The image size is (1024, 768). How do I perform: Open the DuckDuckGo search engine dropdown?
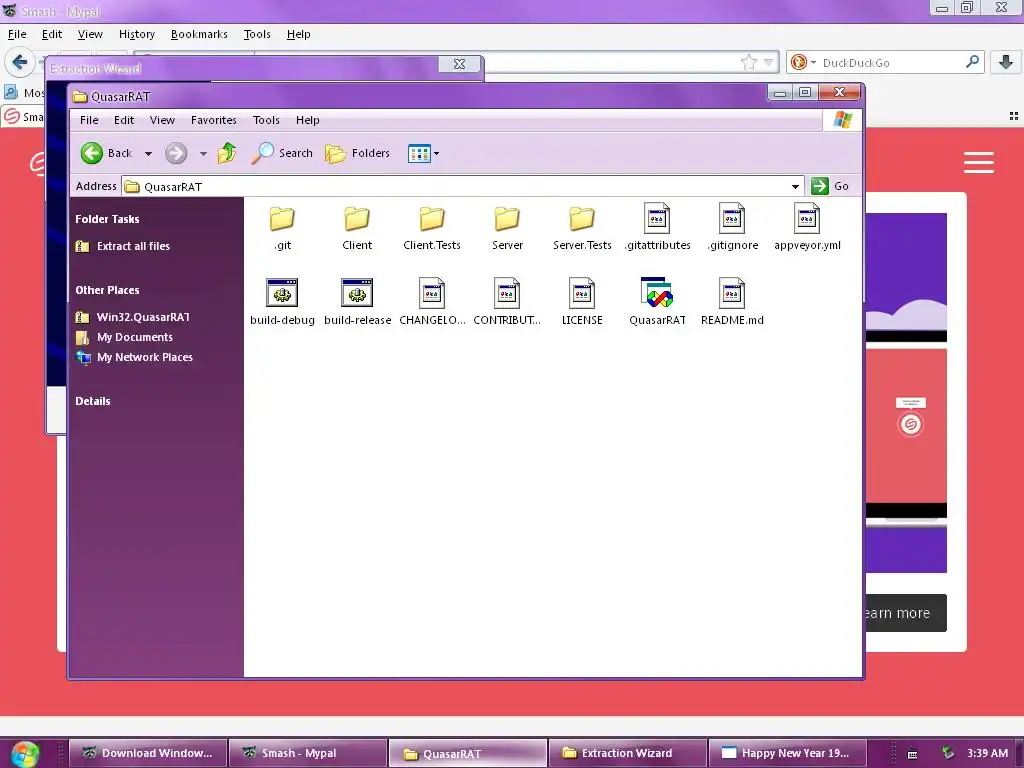(803, 62)
